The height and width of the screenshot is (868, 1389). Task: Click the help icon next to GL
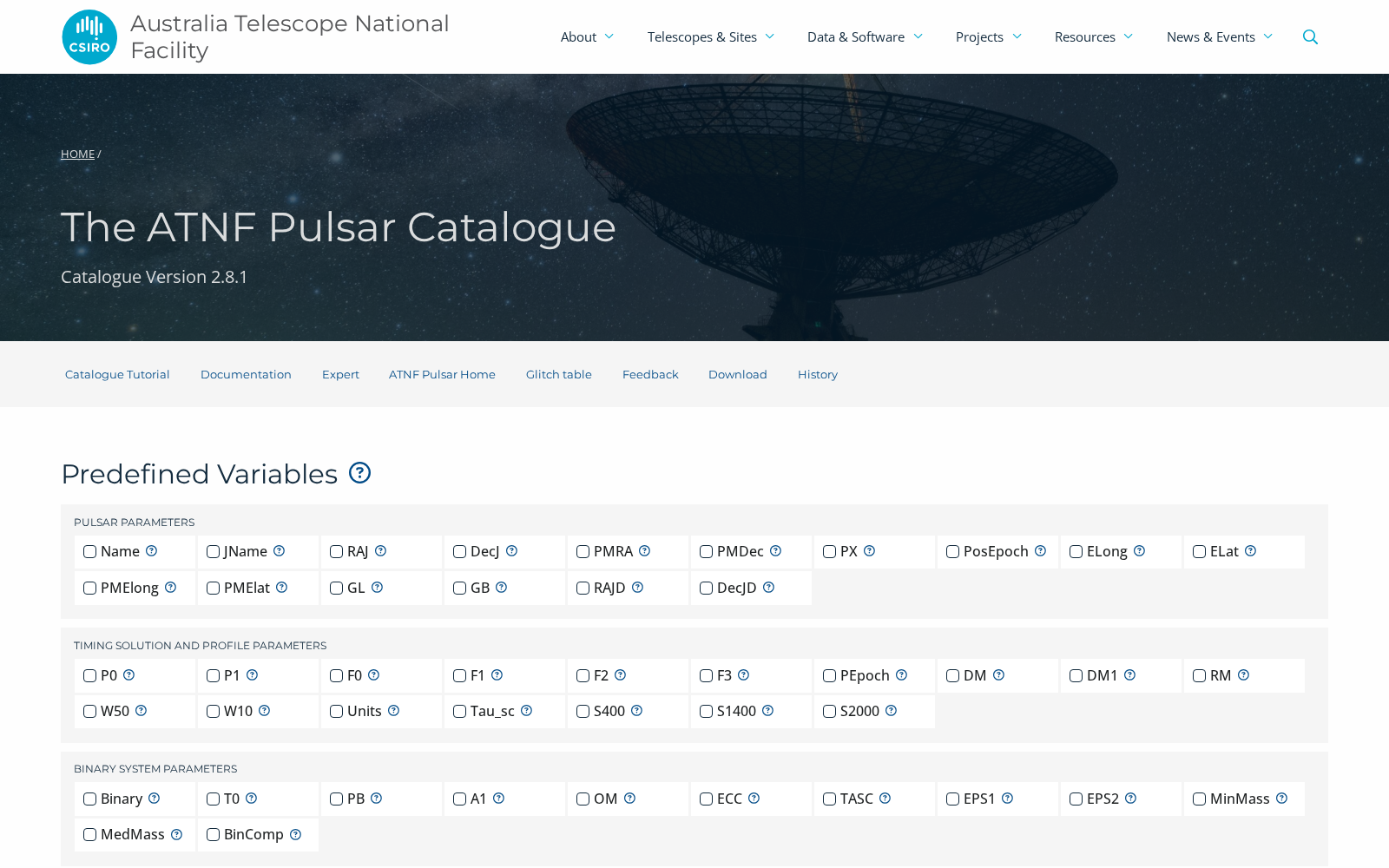point(377,588)
